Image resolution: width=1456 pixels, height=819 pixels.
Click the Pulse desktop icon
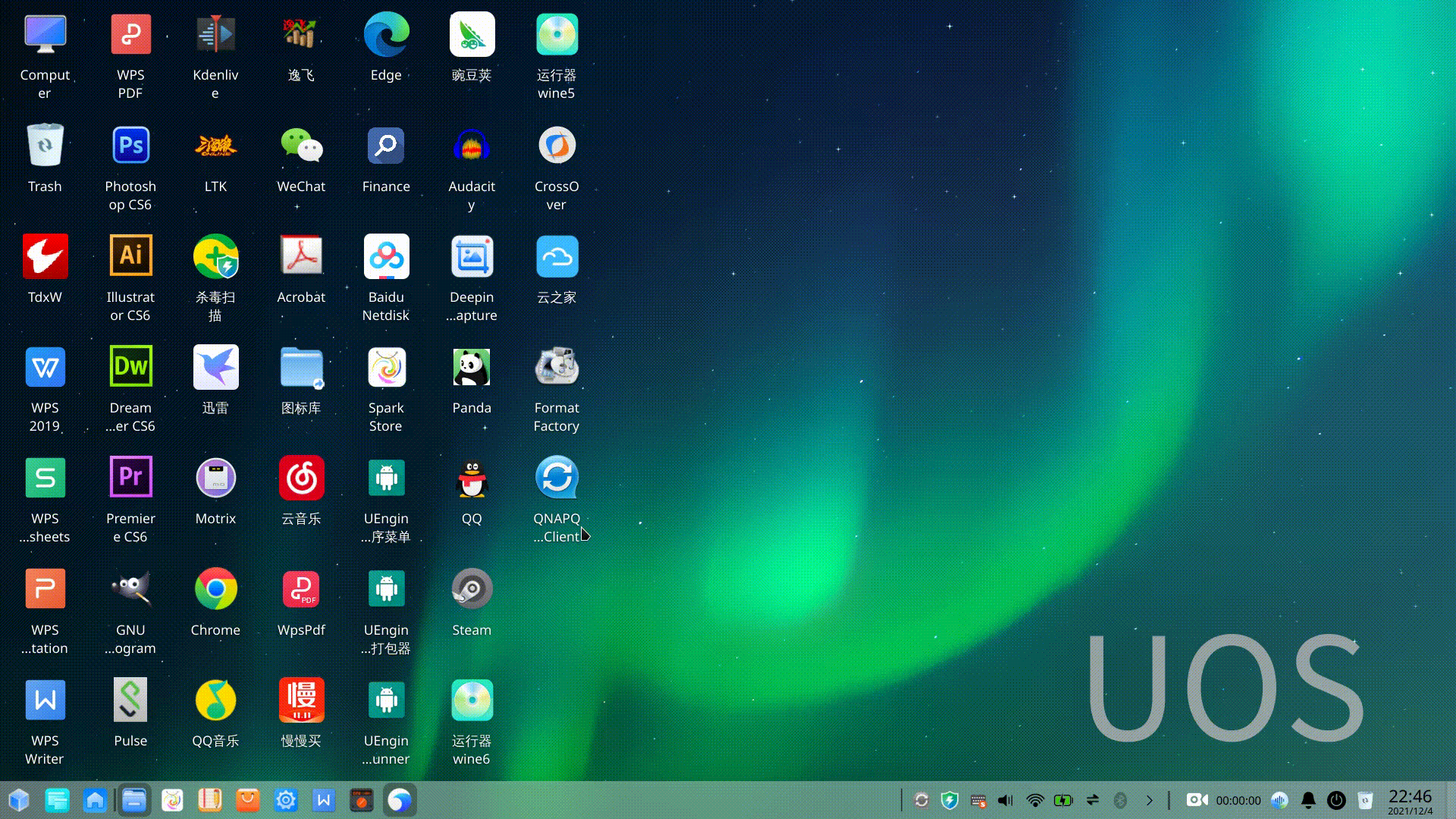130,700
